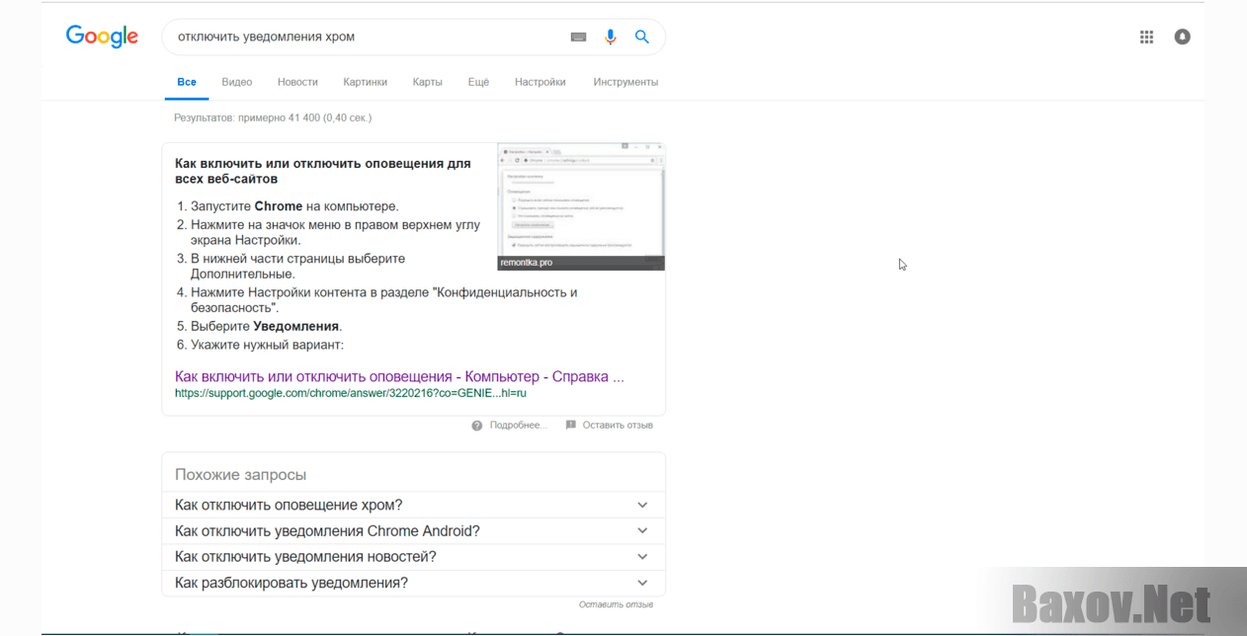Switch to the Картинки tab
The width and height of the screenshot is (1247, 636).
click(x=365, y=82)
